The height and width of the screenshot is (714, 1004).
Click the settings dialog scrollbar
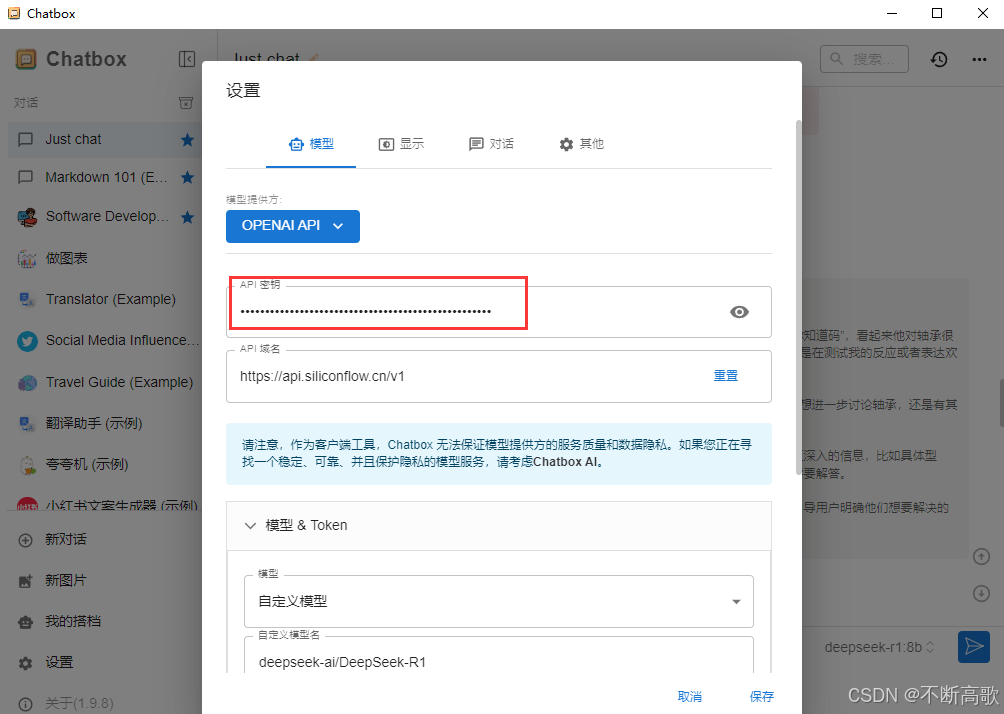pos(798,298)
